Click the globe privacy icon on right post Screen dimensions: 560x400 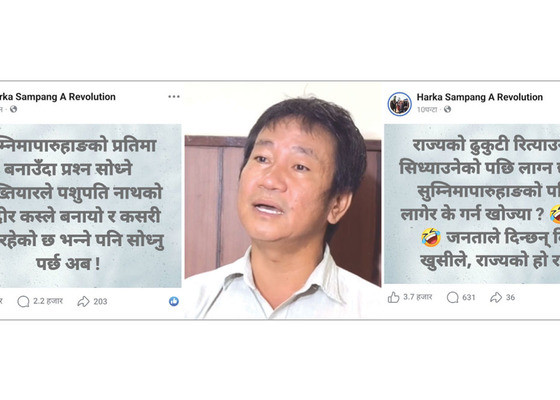447,109
